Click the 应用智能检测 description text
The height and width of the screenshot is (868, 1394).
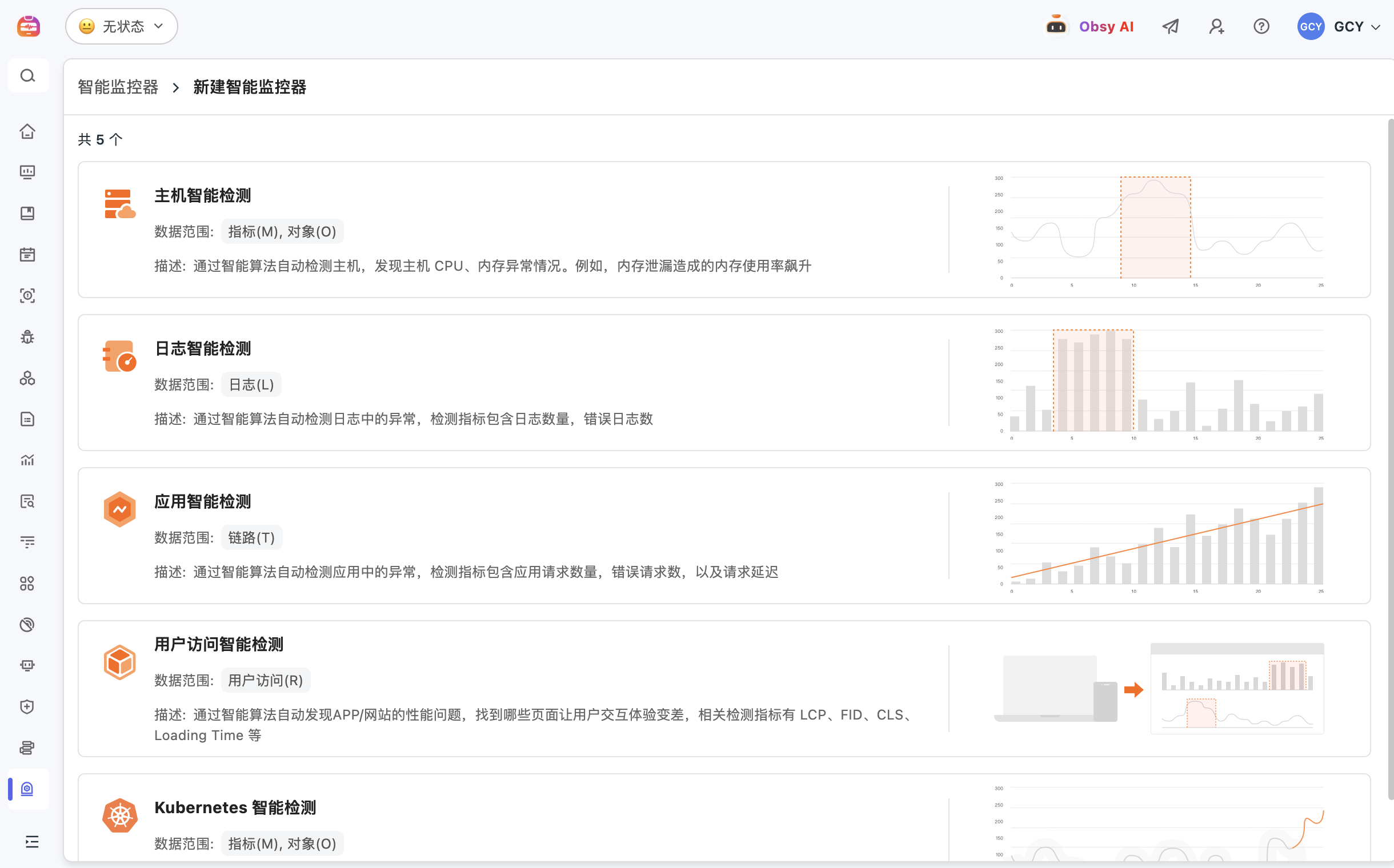466,572
